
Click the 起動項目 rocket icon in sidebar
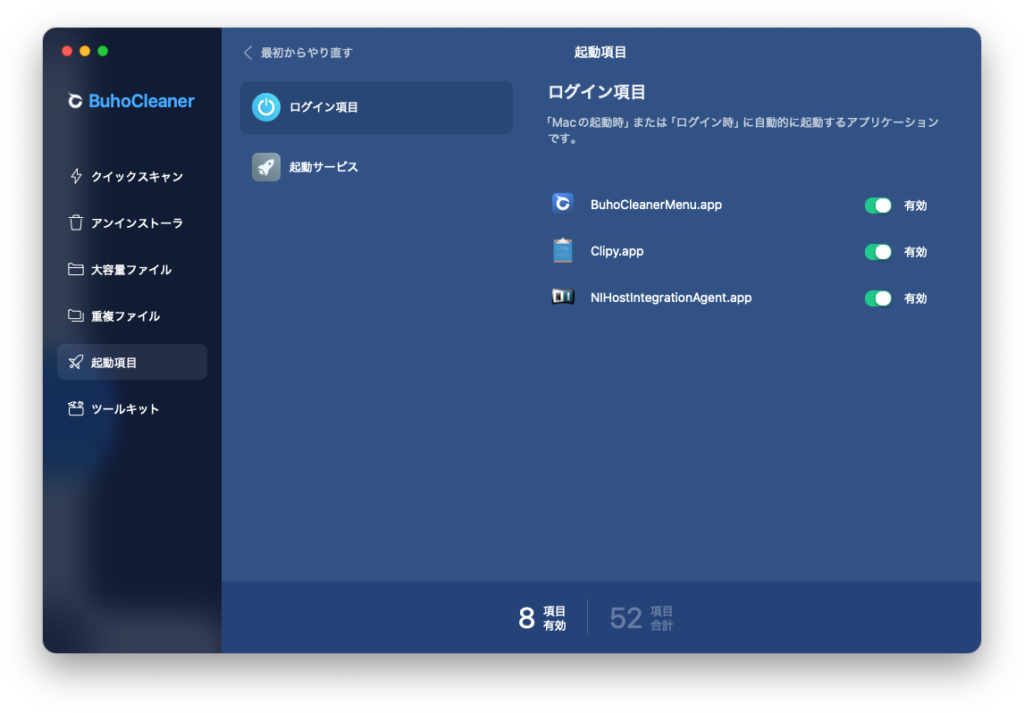[x=76, y=362]
